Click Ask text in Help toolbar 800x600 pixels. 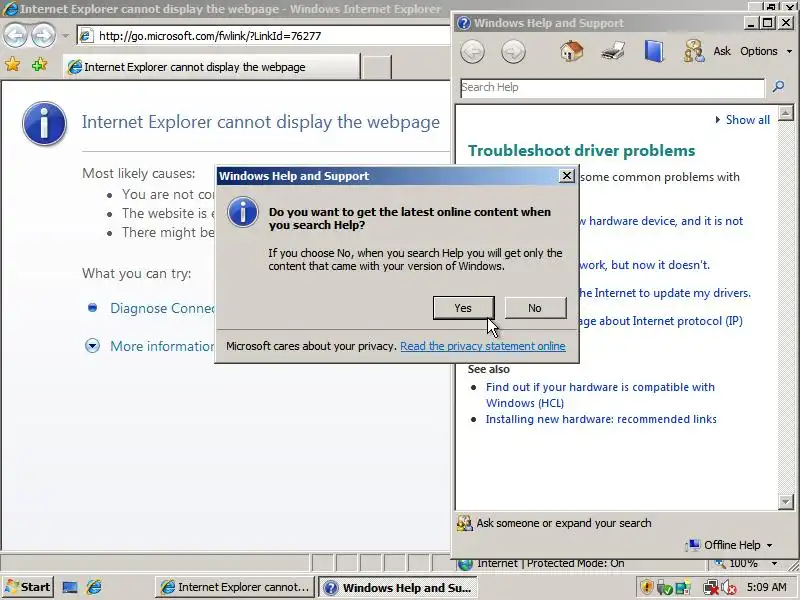click(x=722, y=51)
